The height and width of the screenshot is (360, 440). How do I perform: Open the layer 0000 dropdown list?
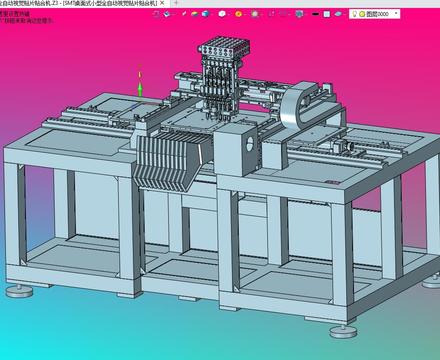(x=396, y=14)
